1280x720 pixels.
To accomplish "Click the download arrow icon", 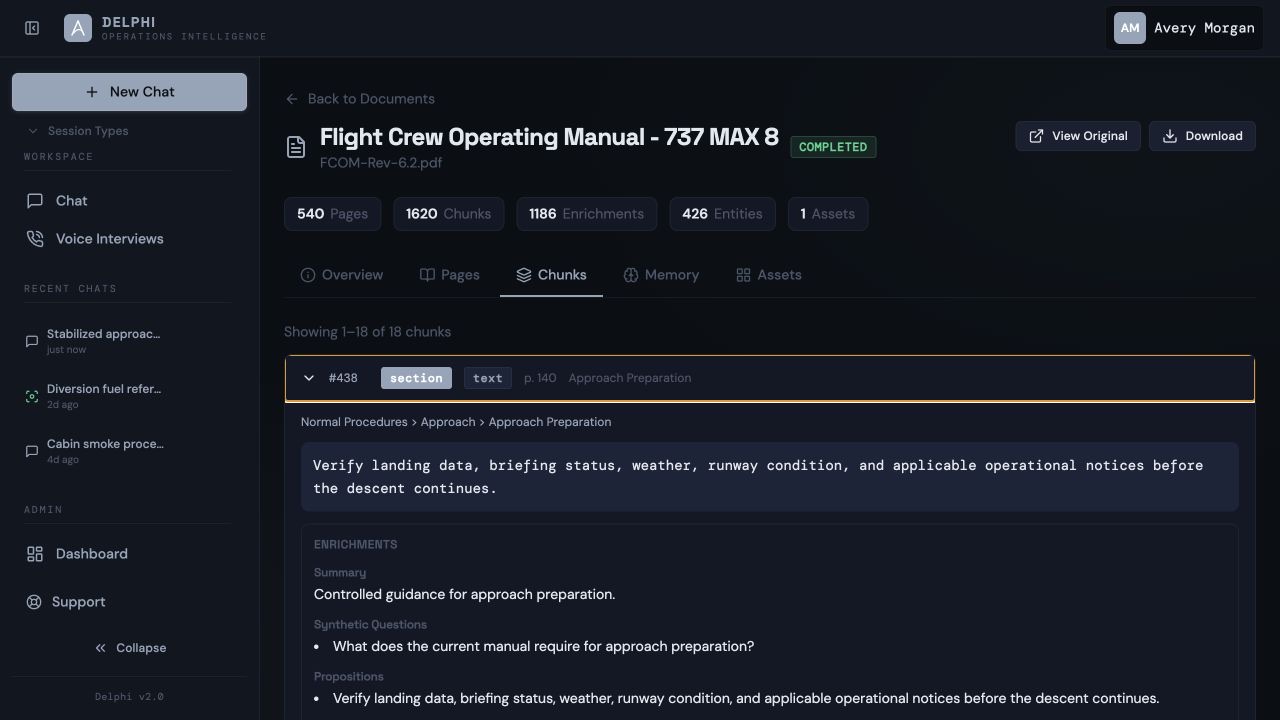I will click(1169, 136).
